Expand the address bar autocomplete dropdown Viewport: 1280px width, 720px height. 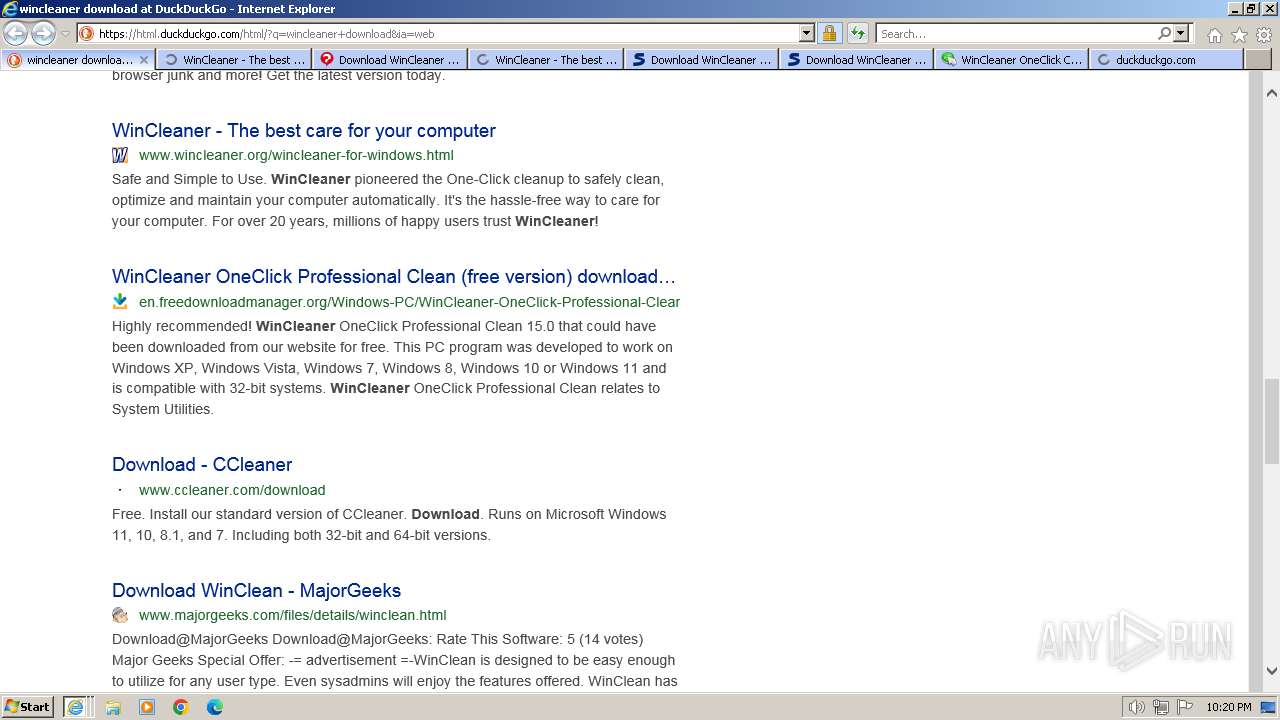[x=807, y=34]
